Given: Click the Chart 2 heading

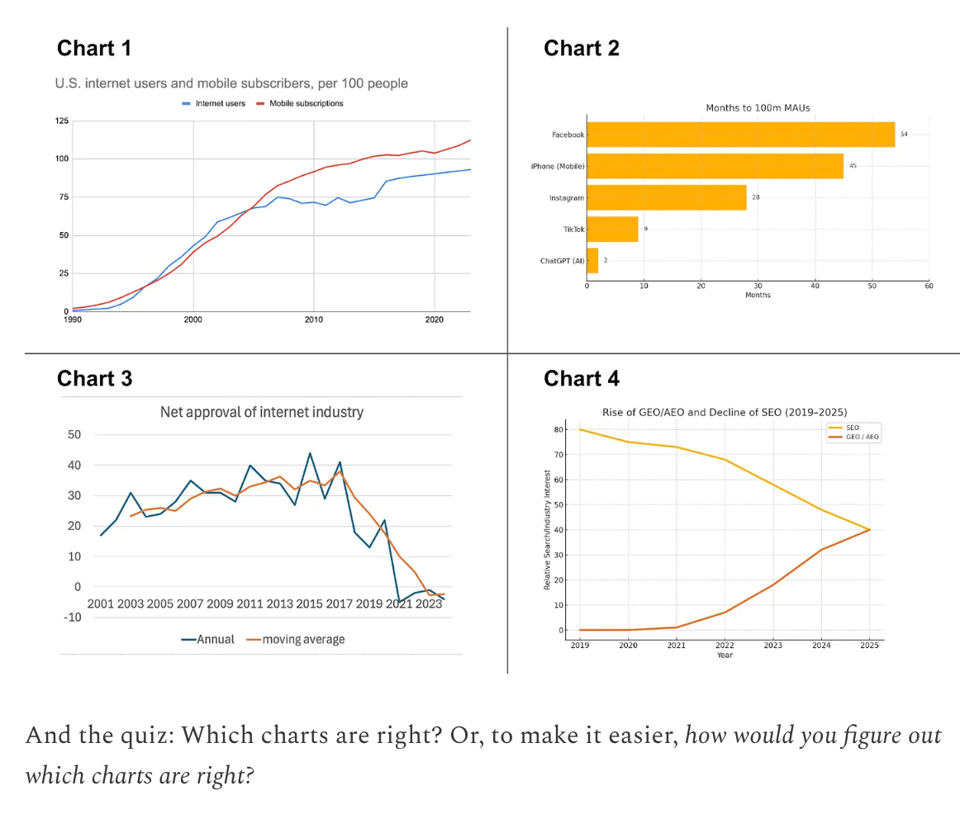Looking at the screenshot, I should pos(581,48).
